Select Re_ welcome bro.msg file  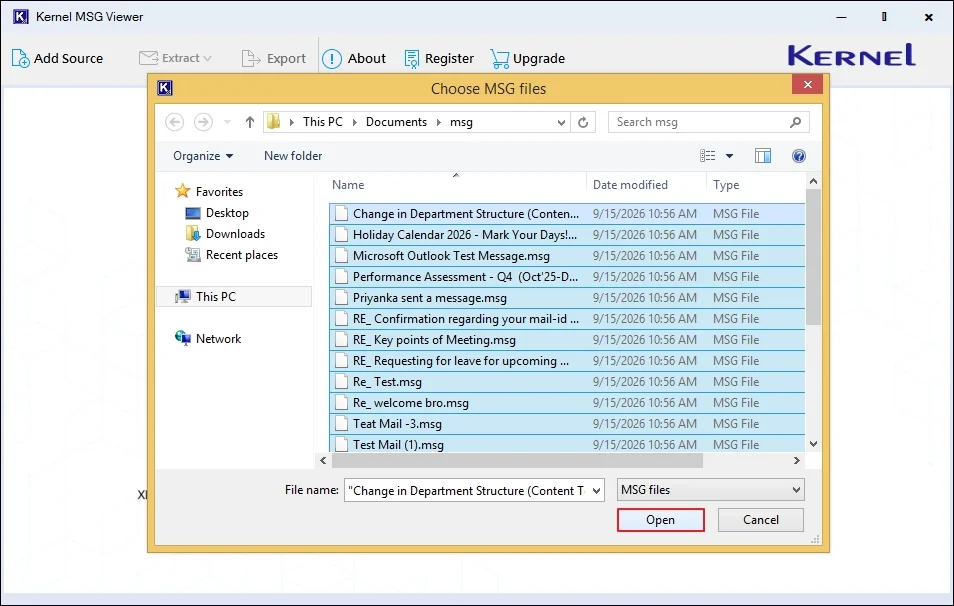coord(567,403)
